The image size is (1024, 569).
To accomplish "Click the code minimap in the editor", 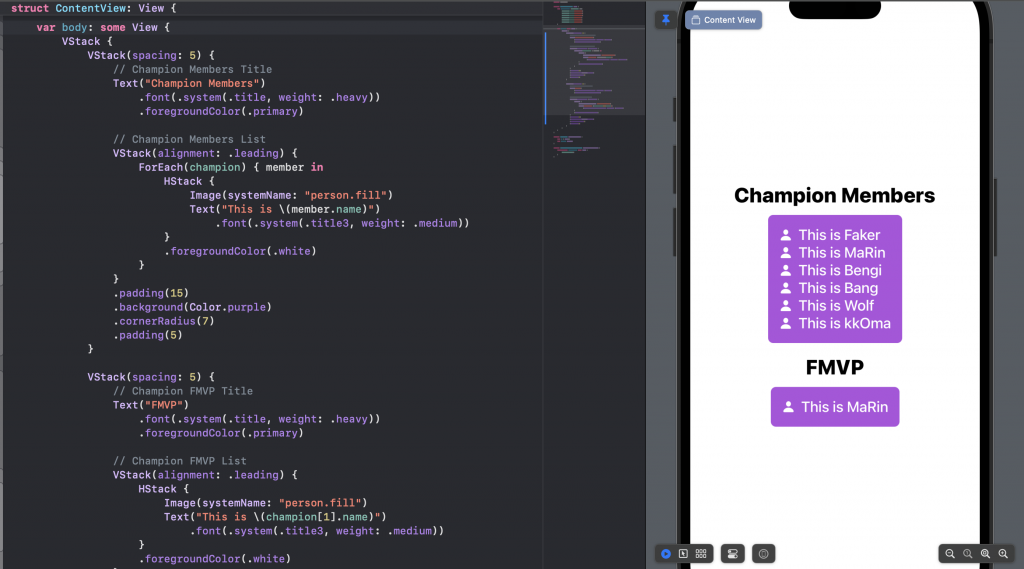I will coord(594,78).
